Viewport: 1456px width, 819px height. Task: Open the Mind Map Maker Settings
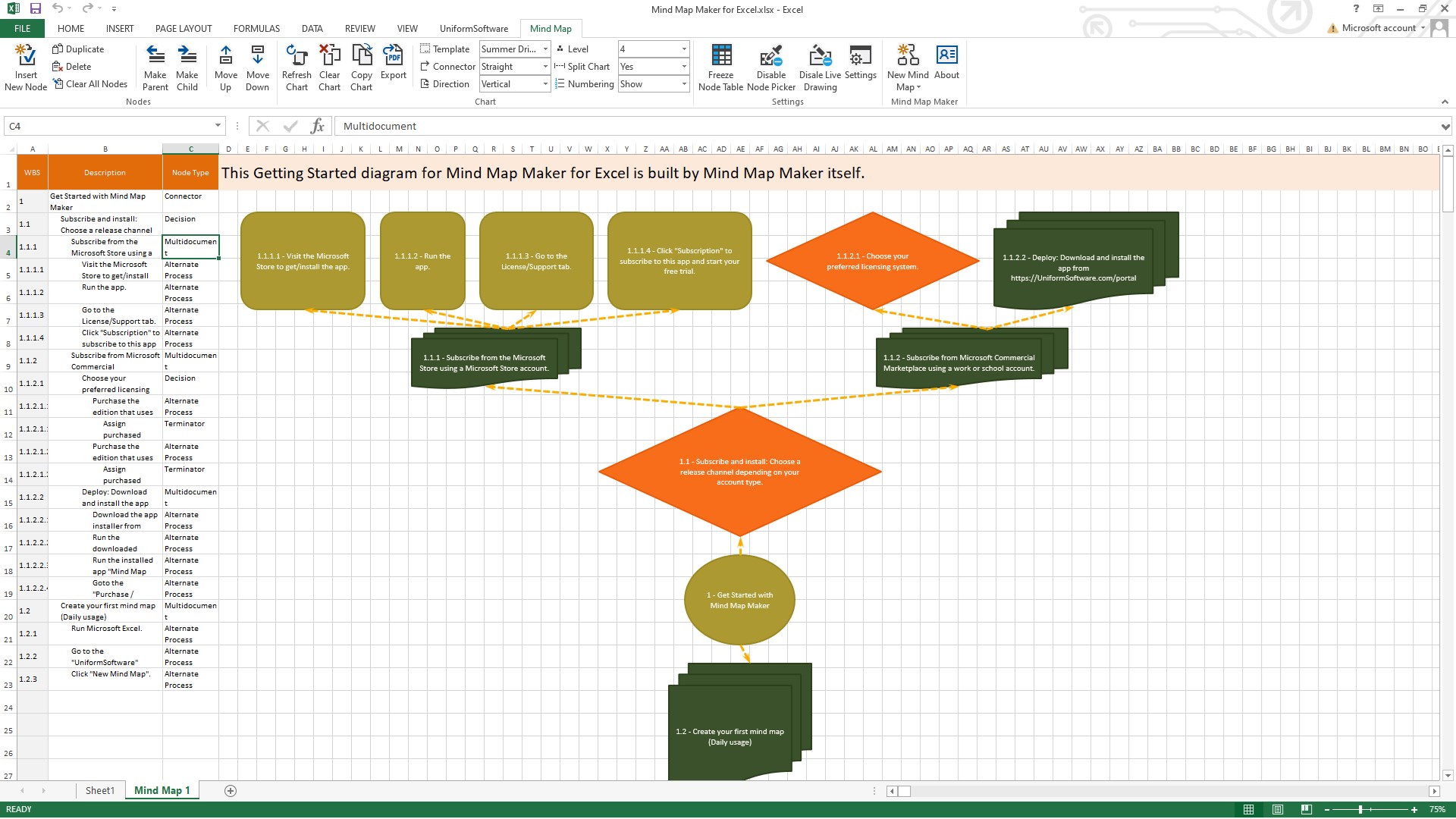860,55
